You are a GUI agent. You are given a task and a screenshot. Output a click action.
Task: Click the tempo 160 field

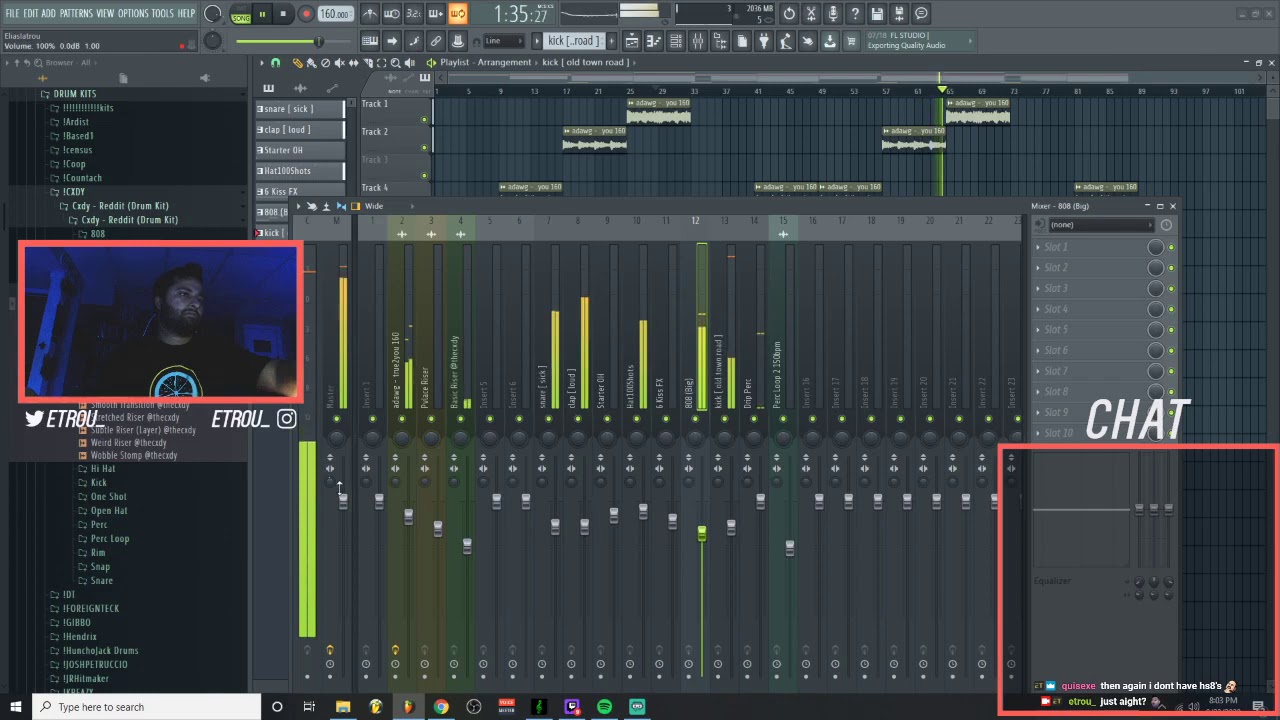coord(335,14)
